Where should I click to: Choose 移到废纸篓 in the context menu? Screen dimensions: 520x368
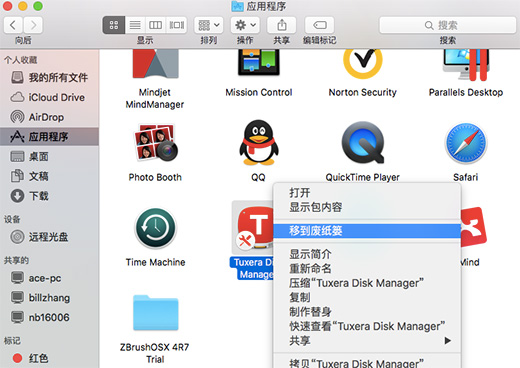tap(367, 231)
